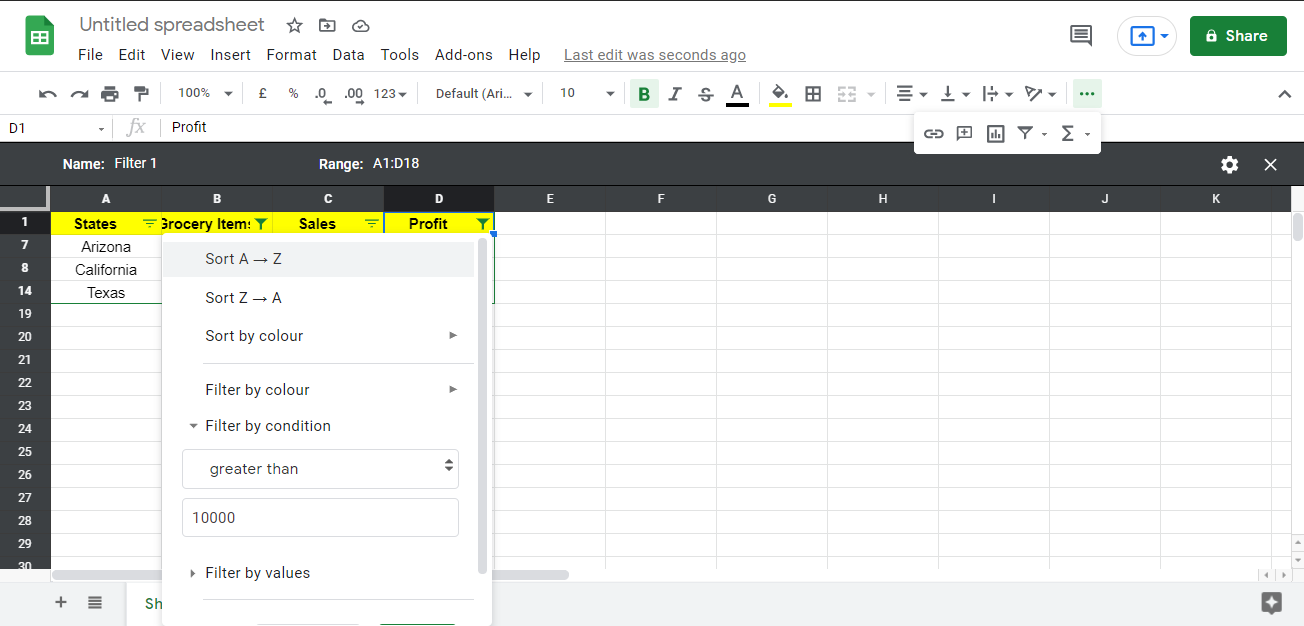Screen dimensions: 1304x626
Task: Open Filter by colour submenu
Action: [x=318, y=390]
